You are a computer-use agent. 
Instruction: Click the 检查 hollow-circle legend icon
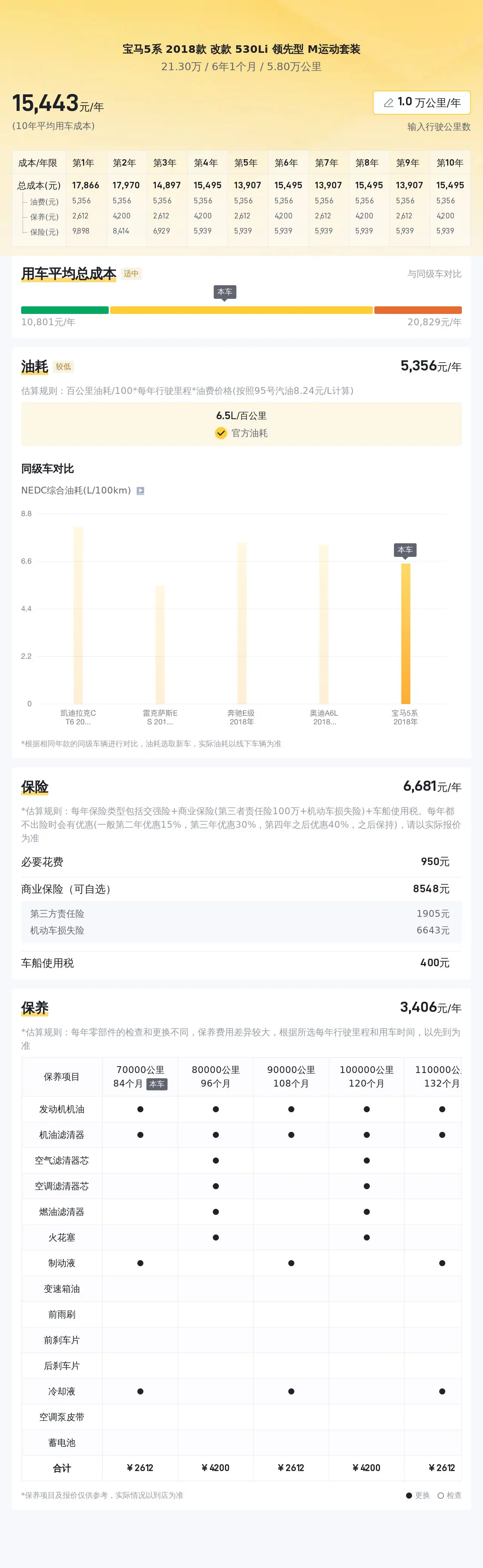(x=440, y=1496)
